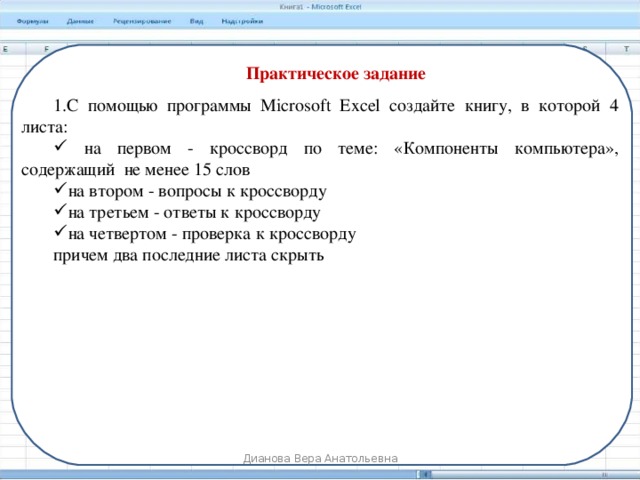Open the Формулы ribbon tab

(x=32, y=21)
